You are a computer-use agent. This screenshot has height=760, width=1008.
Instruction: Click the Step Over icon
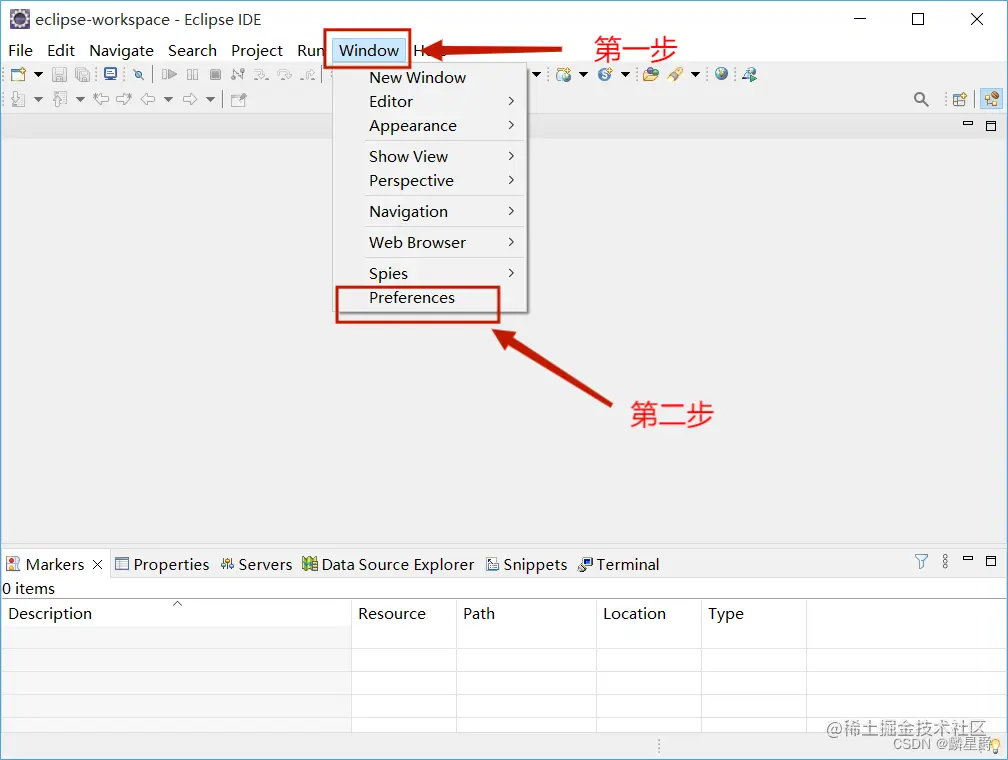pos(284,75)
